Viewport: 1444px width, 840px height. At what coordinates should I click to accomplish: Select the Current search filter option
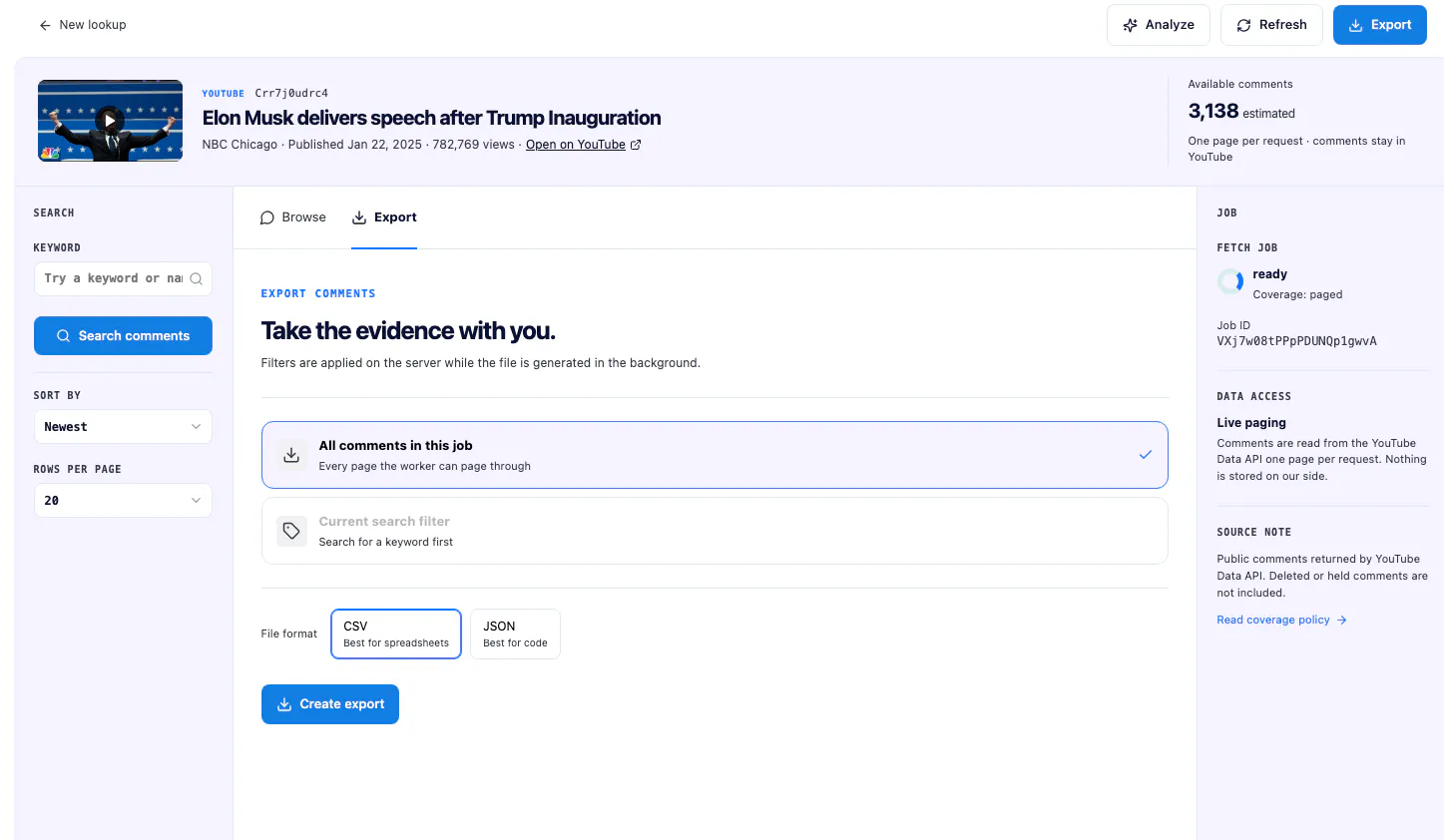coord(715,531)
